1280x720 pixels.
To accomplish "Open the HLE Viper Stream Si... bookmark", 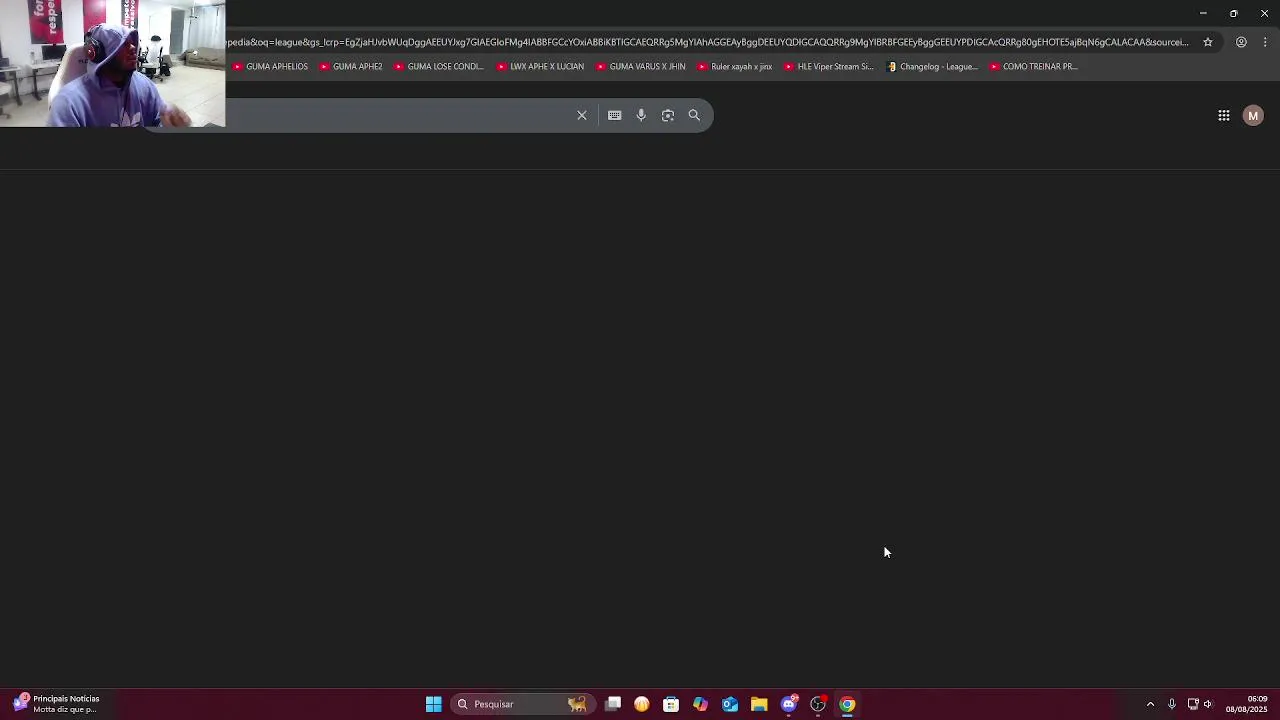I will click(x=829, y=67).
